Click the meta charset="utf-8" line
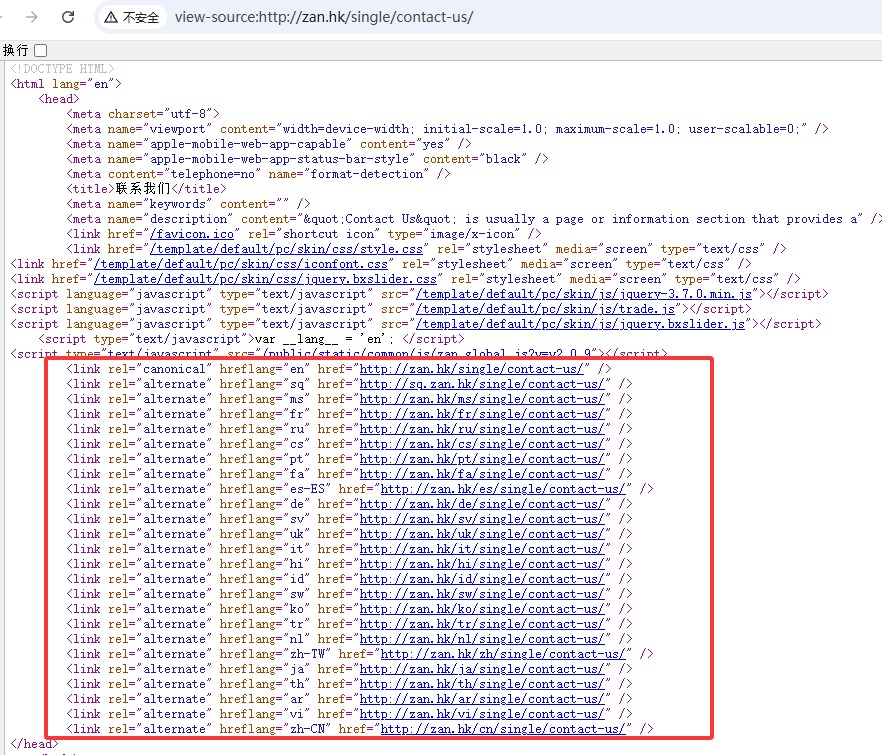Image resolution: width=882 pixels, height=755 pixels. tap(143, 114)
